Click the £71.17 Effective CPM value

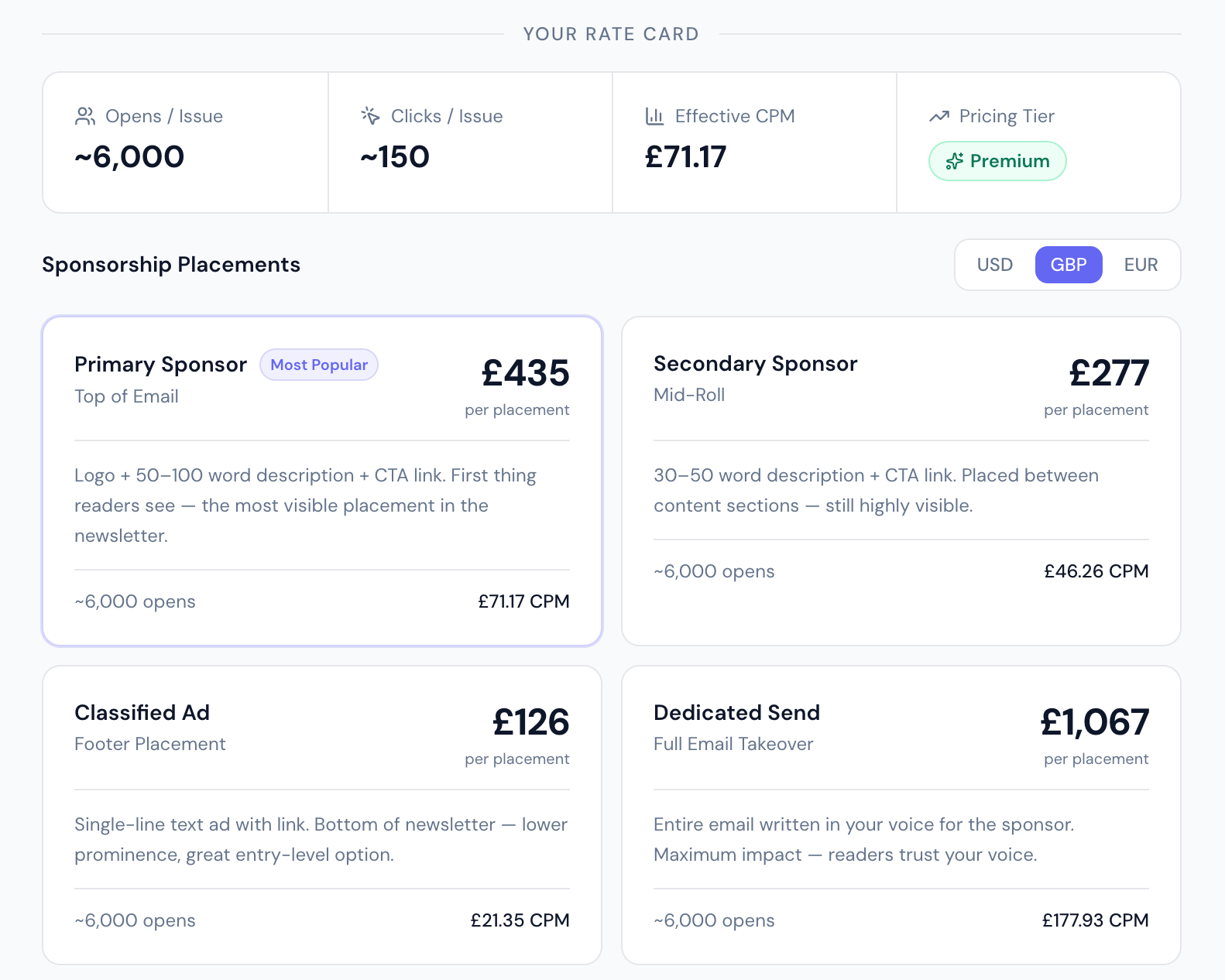pos(685,157)
